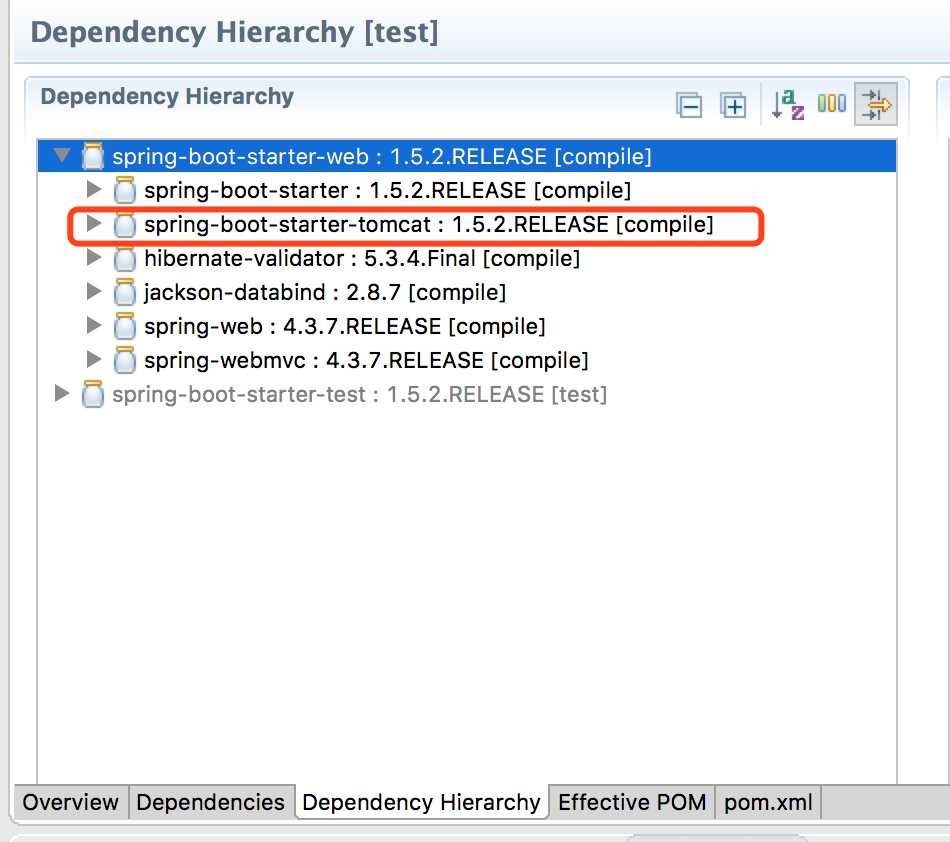Viewport: 950px width, 842px height.
Task: Collapse the spring-boot-starter-web node
Action: 61,156
